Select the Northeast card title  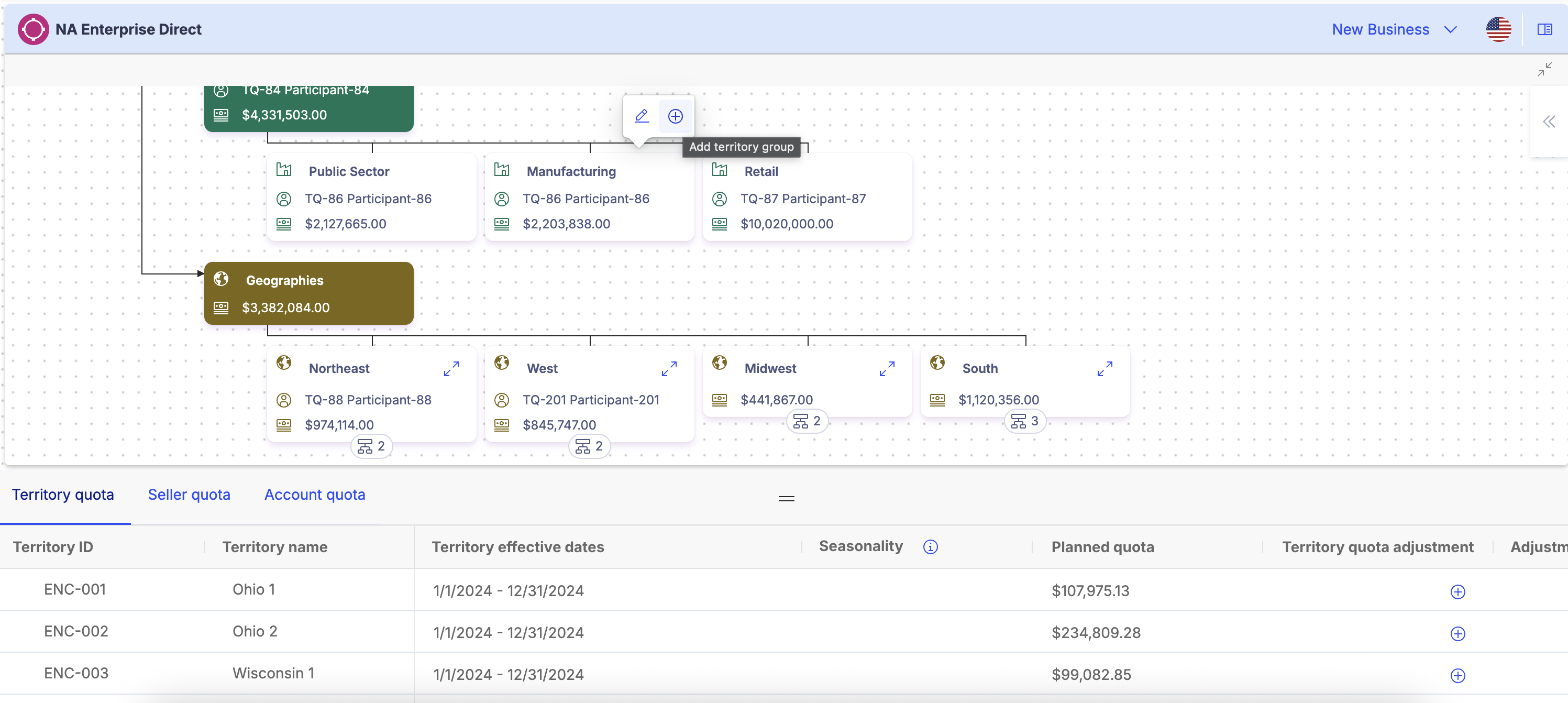[339, 368]
